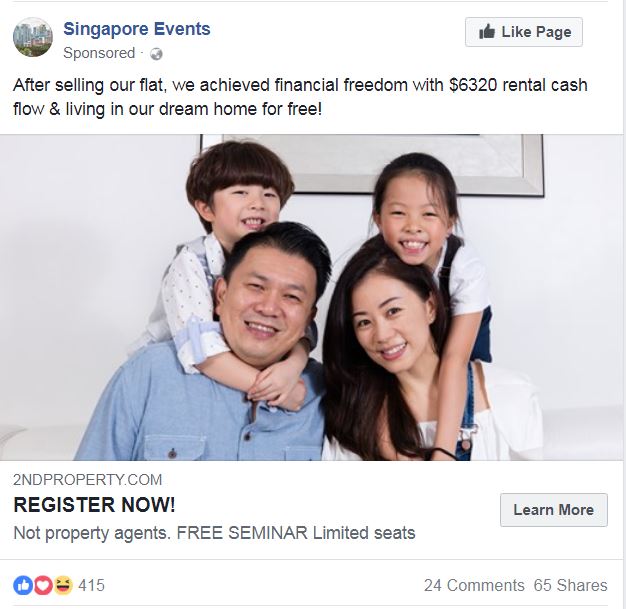The width and height of the screenshot is (626, 609).
Task: Show who reacted via the 415 count
Action: pyautogui.click(x=91, y=585)
